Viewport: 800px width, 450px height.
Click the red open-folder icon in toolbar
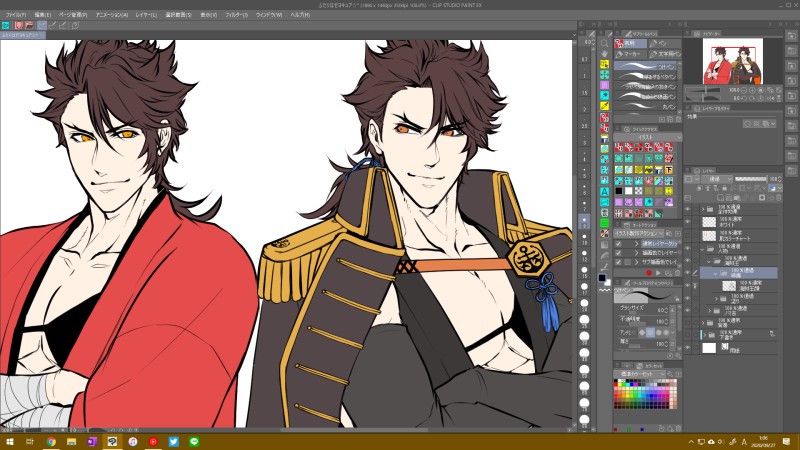click(x=29, y=25)
